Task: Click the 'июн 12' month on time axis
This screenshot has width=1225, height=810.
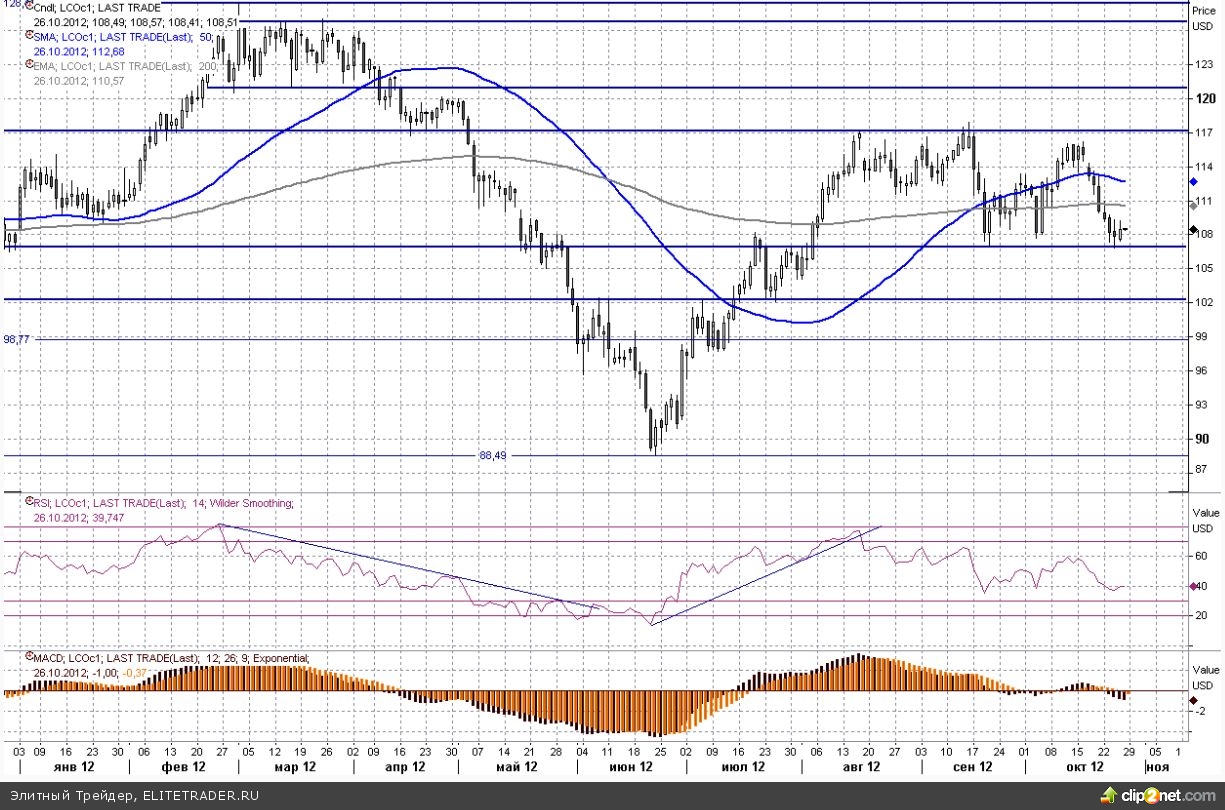Action: click(632, 767)
